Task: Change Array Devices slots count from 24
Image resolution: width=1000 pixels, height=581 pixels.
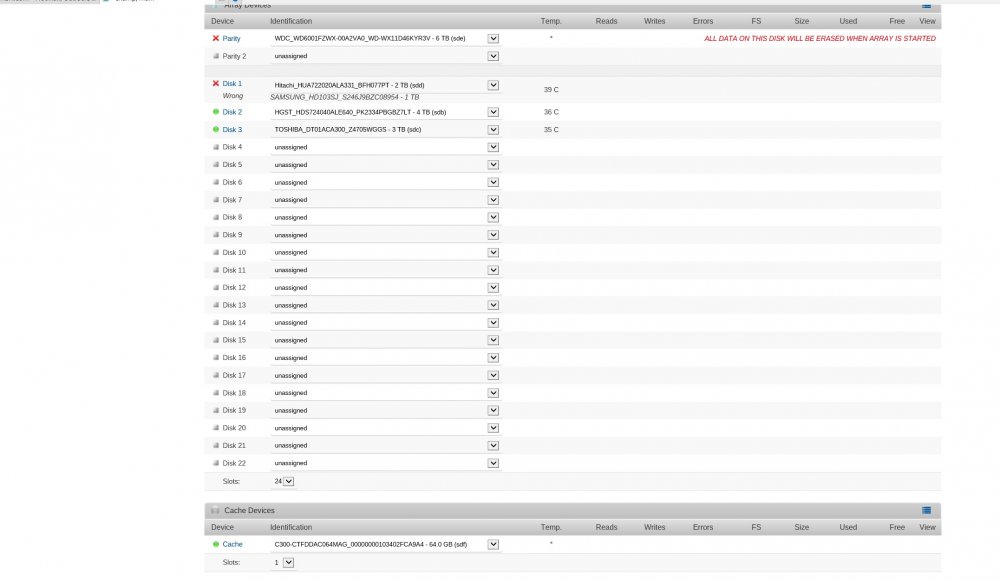Action: pyautogui.click(x=283, y=481)
